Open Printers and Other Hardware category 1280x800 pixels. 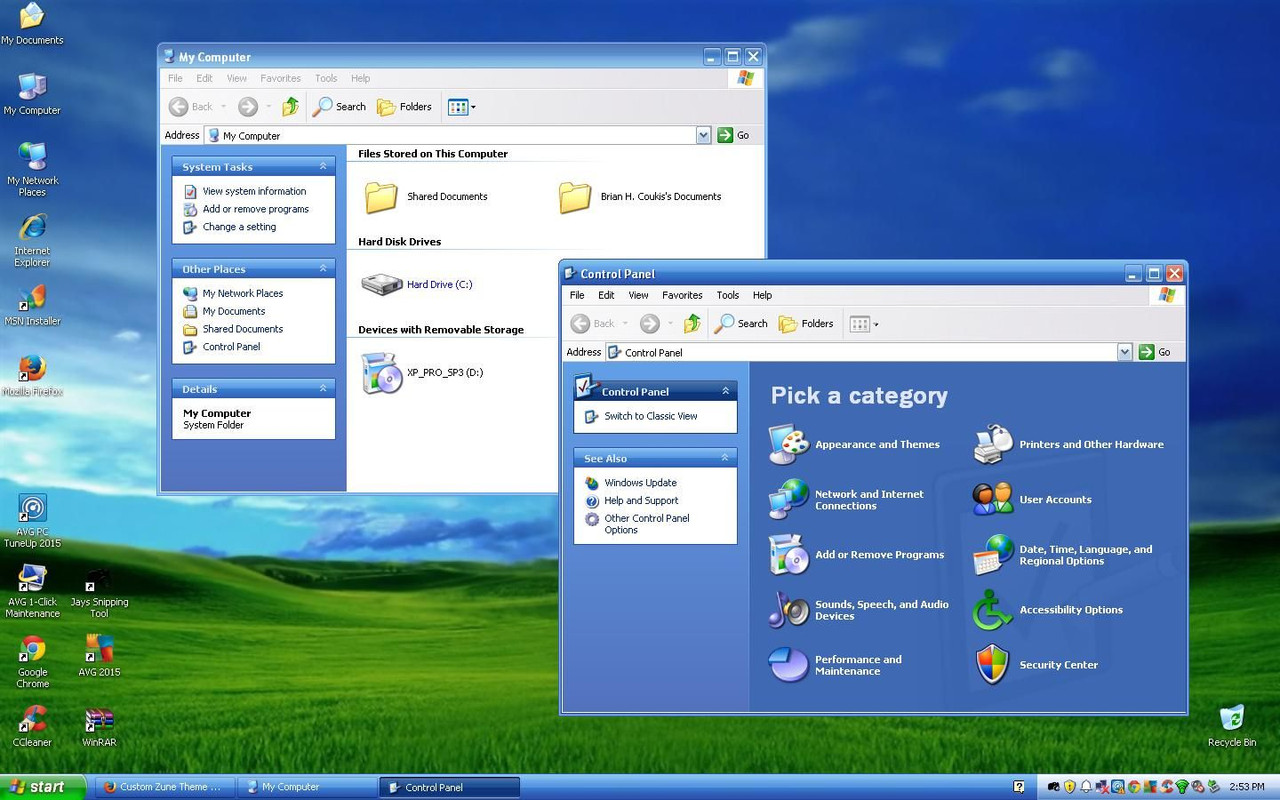point(1069,444)
